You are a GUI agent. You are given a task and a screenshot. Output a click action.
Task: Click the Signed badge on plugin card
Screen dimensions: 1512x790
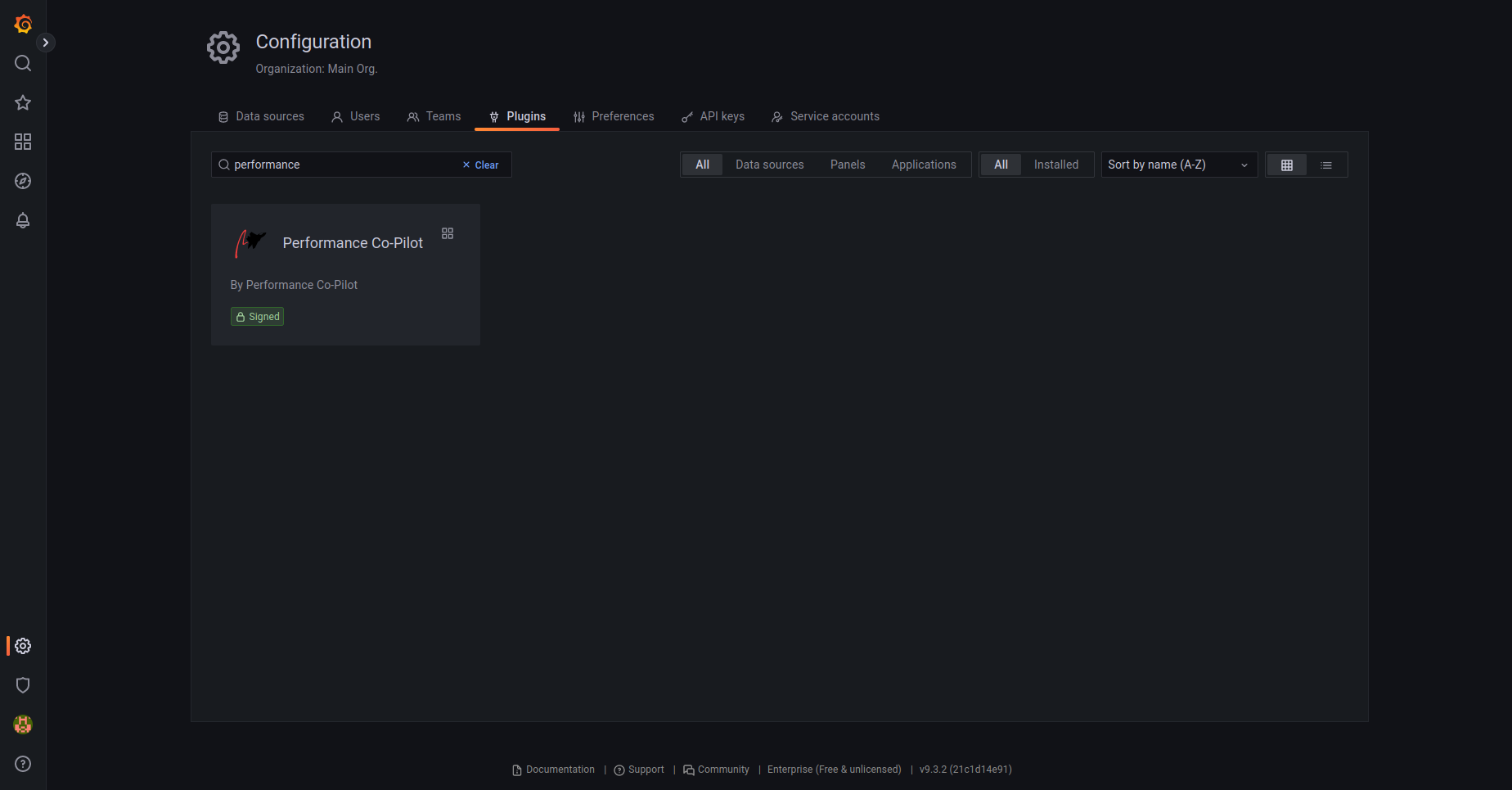point(258,317)
